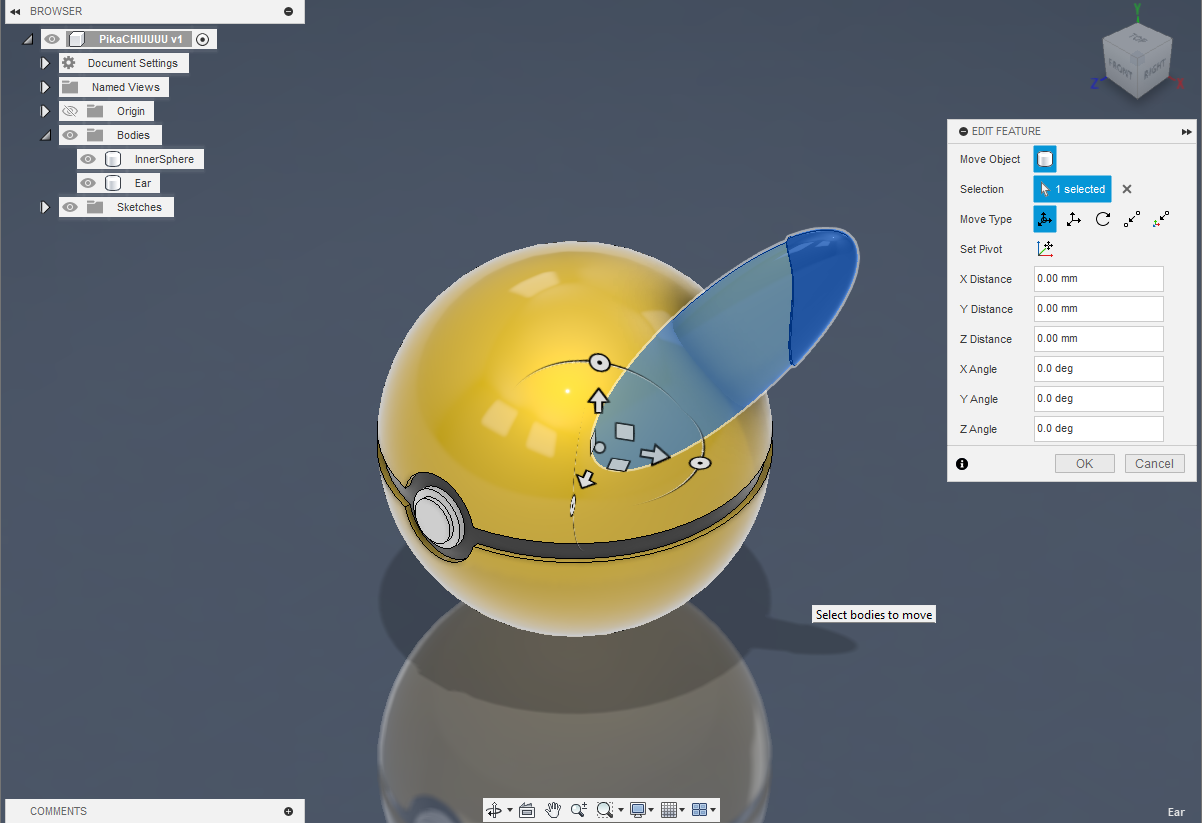Expand the Document Settings node

tap(45, 63)
